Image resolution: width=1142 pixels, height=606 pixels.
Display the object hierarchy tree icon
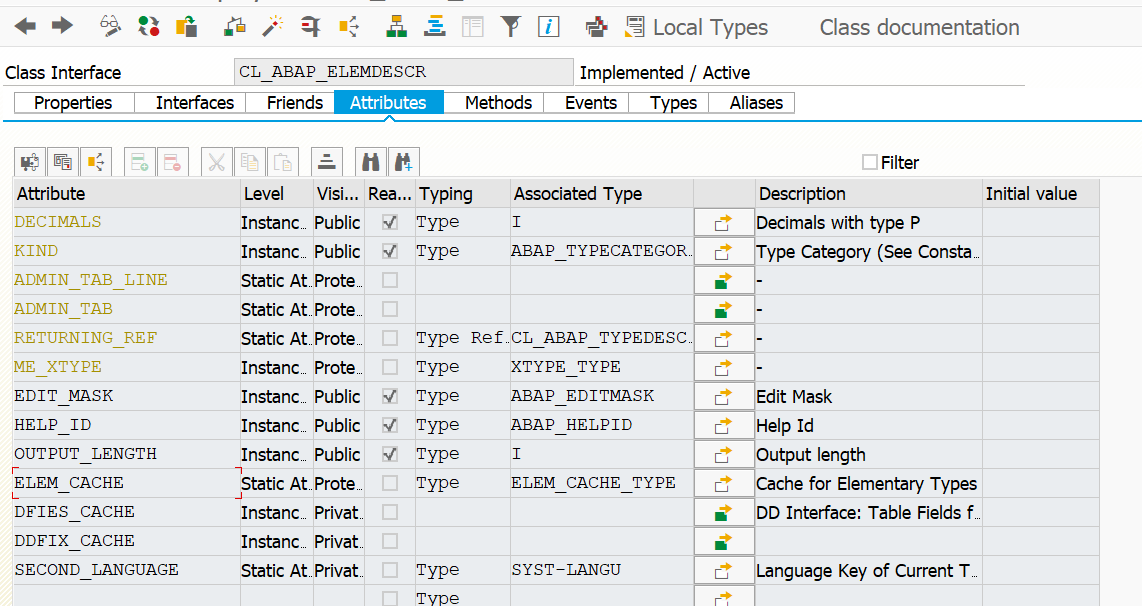[396, 27]
